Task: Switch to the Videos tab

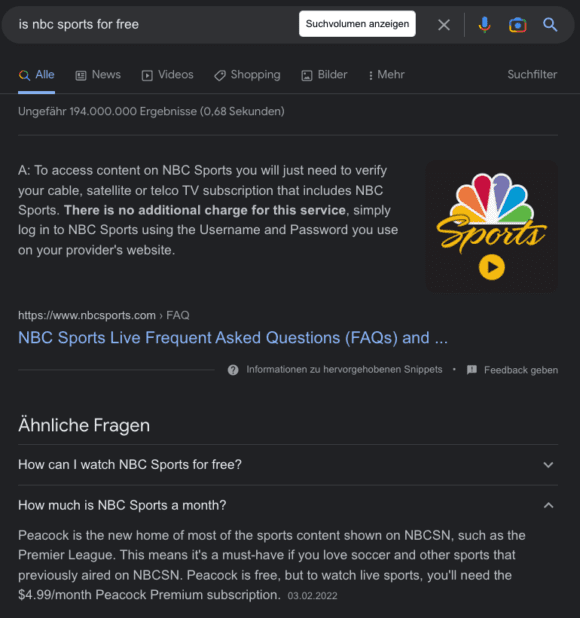Action: (x=167, y=75)
